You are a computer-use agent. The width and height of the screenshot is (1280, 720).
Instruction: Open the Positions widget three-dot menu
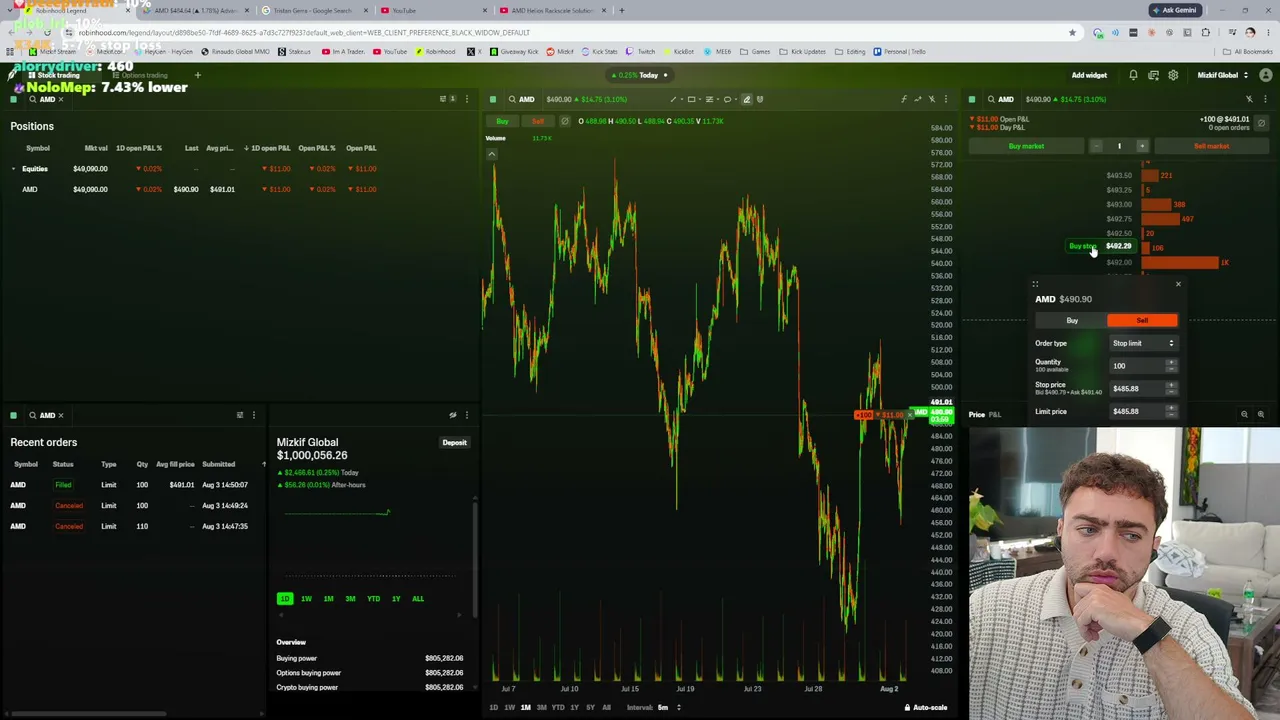tap(466, 99)
